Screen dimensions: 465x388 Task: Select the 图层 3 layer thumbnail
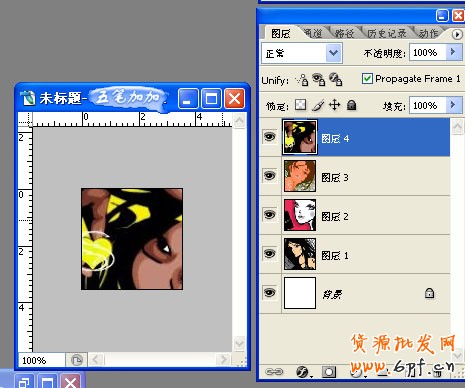(x=300, y=176)
